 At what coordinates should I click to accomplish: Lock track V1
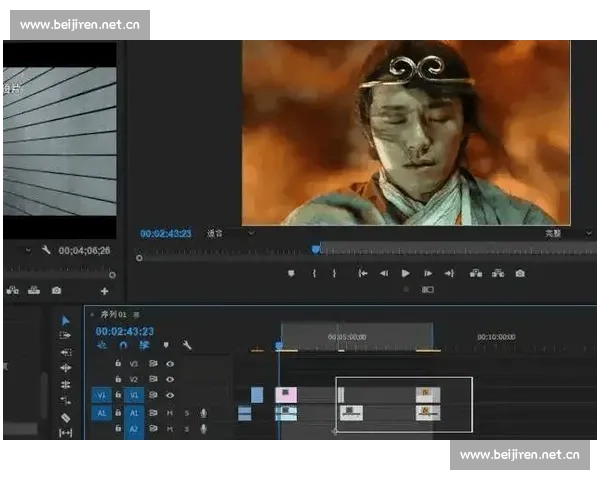tap(118, 394)
